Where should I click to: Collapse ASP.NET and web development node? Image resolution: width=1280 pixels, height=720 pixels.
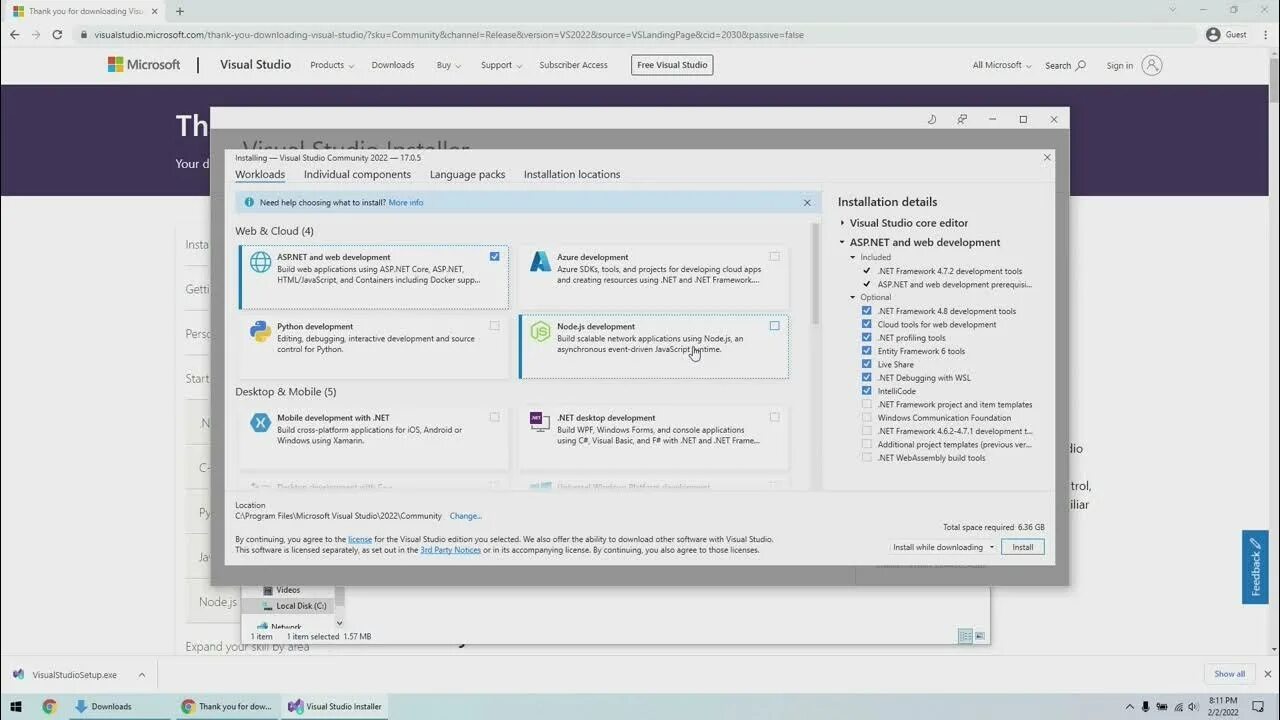click(843, 242)
